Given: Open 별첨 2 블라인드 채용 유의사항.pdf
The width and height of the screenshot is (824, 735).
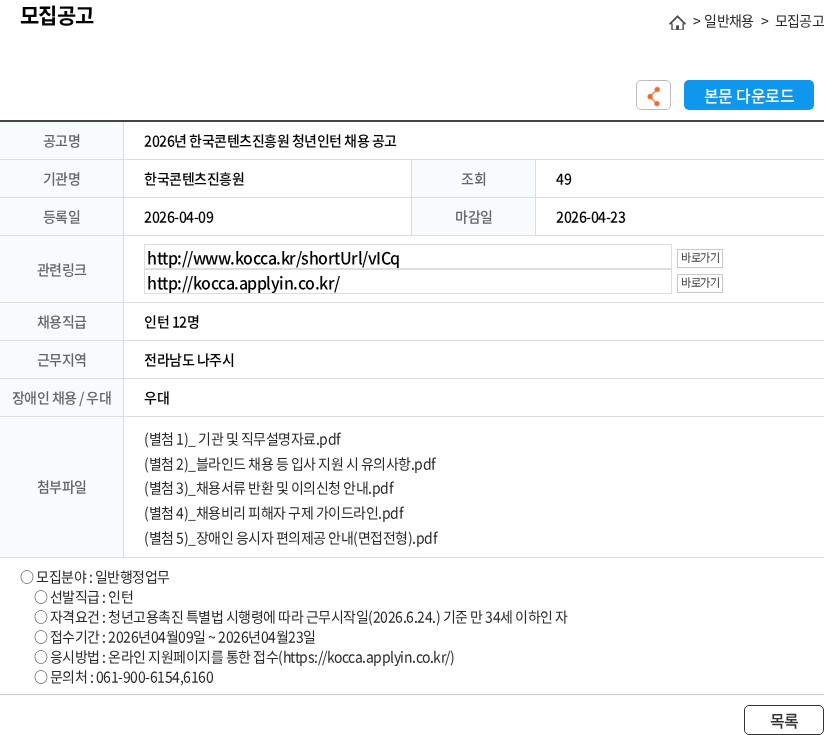Looking at the screenshot, I should pyautogui.click(x=290, y=464).
